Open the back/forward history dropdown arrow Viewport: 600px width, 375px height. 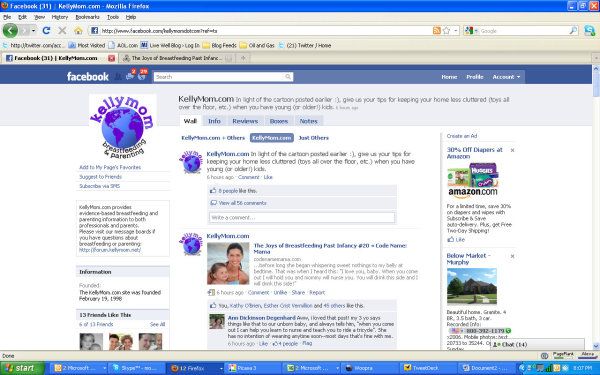[x=34, y=31]
